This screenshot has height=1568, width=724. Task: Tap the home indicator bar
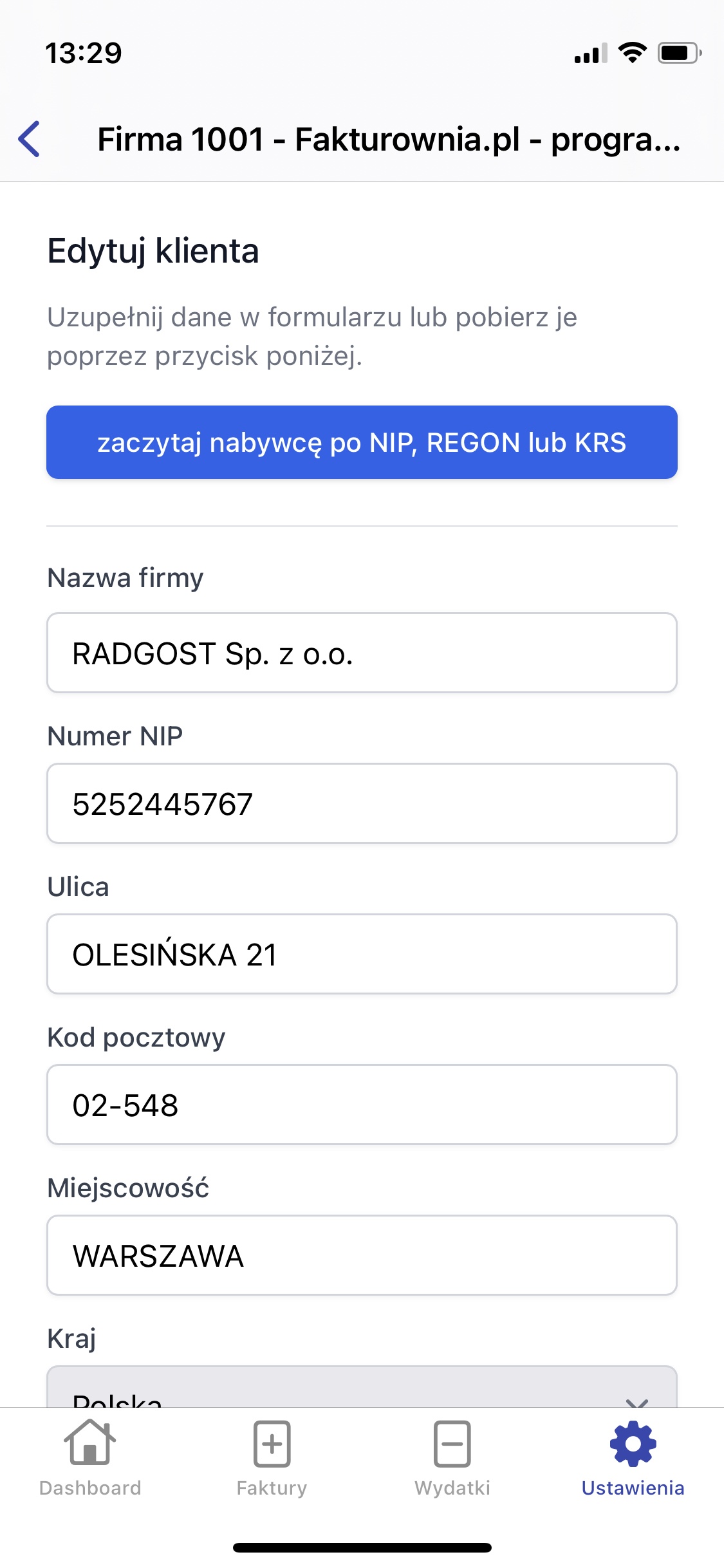click(362, 1547)
